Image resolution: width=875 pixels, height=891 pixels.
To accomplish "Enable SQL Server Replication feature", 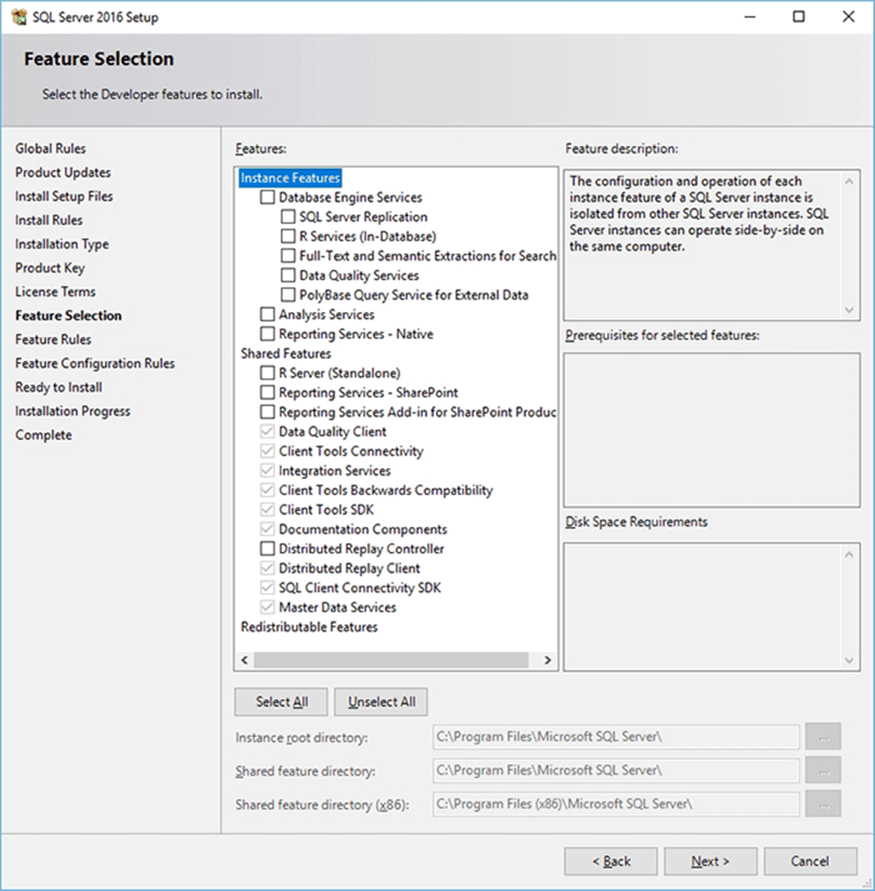I will pos(288,216).
